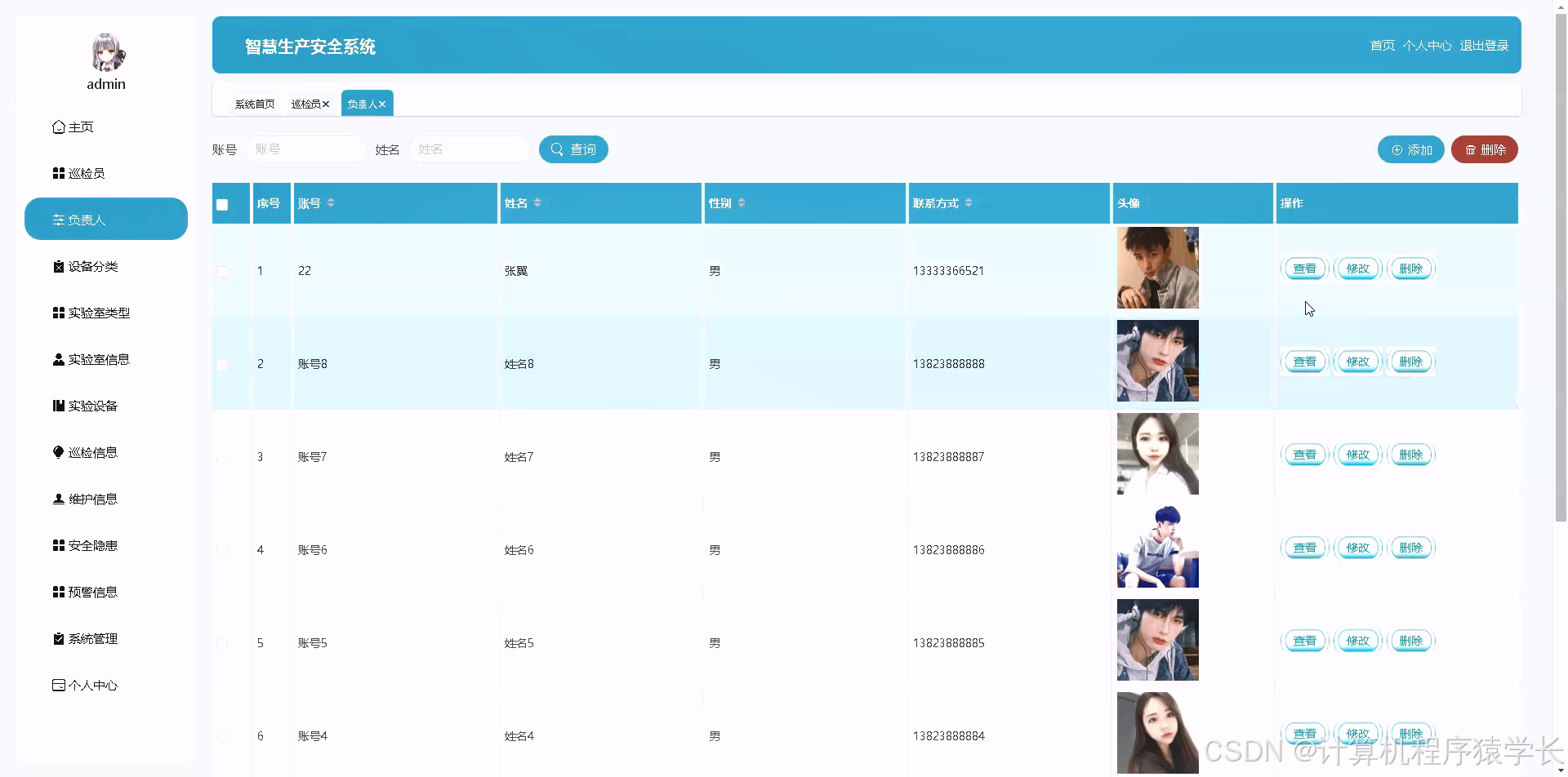Screen dimensions: 1568x777
Task: Sort by 联系方式 column using sort arrows
Action: coord(969,202)
